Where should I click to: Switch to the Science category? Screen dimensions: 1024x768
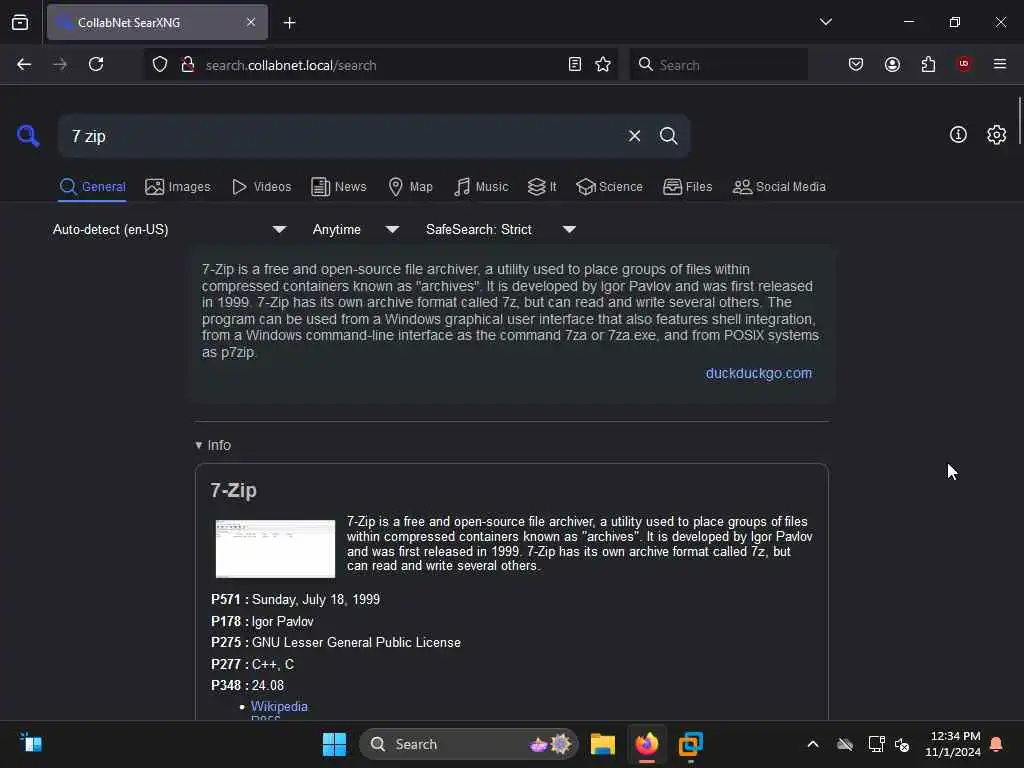[x=609, y=187]
